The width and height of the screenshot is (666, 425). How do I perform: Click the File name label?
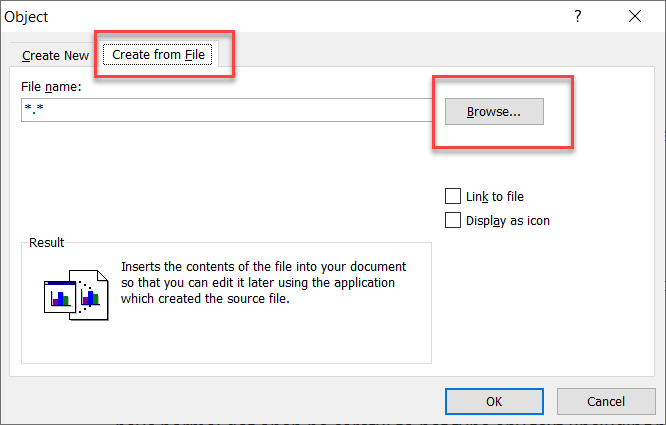tap(51, 87)
